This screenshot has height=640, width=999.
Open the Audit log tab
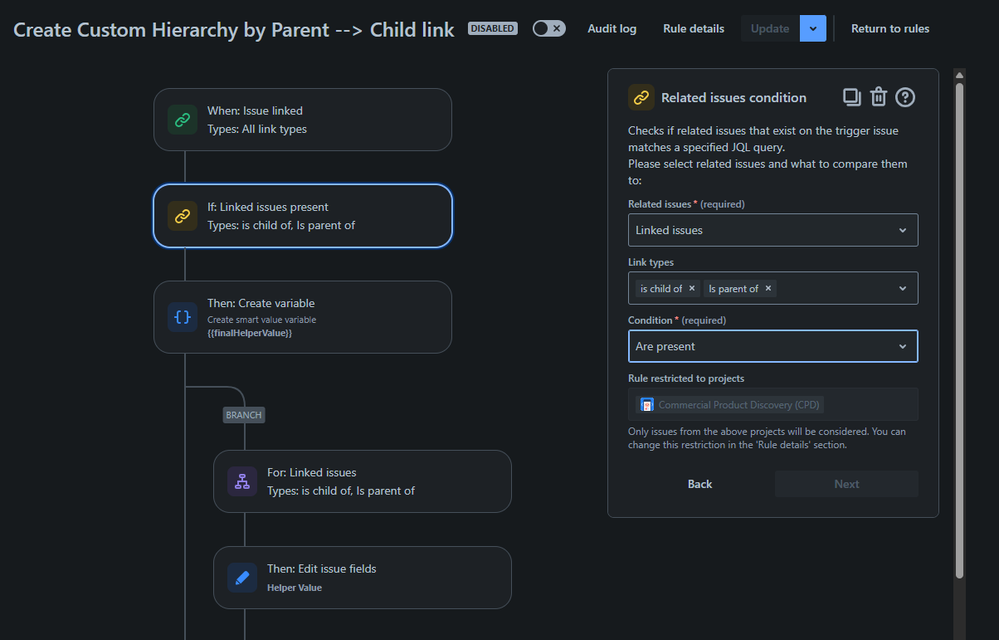point(611,29)
